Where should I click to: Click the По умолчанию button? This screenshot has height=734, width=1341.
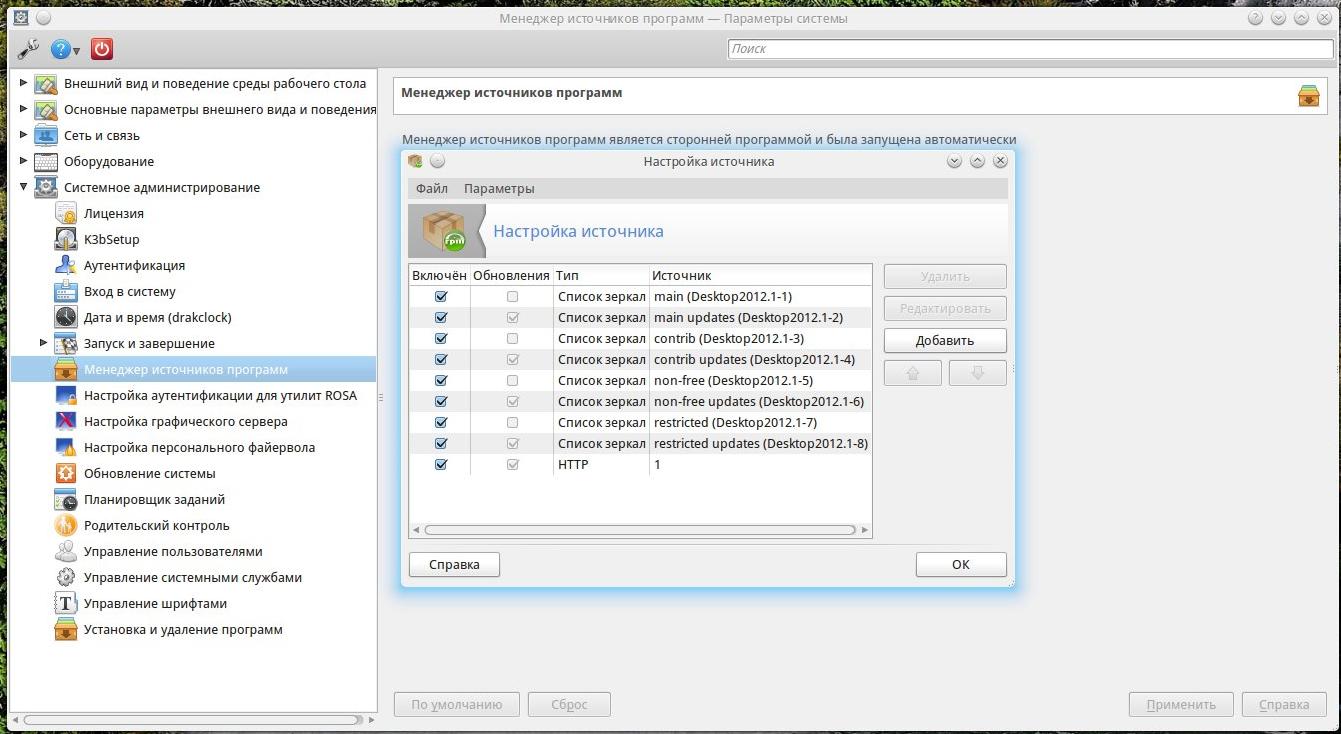pyautogui.click(x=457, y=705)
